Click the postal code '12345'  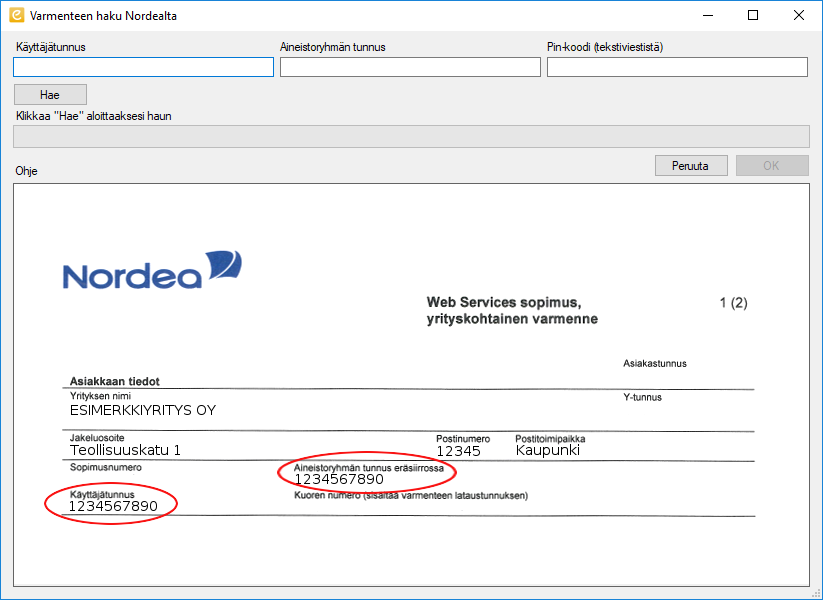coord(458,451)
